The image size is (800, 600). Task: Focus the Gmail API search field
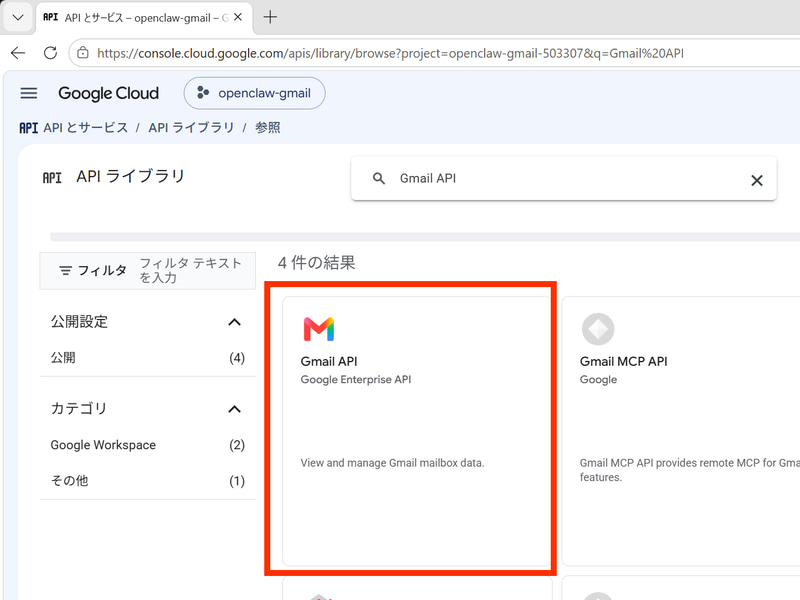(564, 178)
